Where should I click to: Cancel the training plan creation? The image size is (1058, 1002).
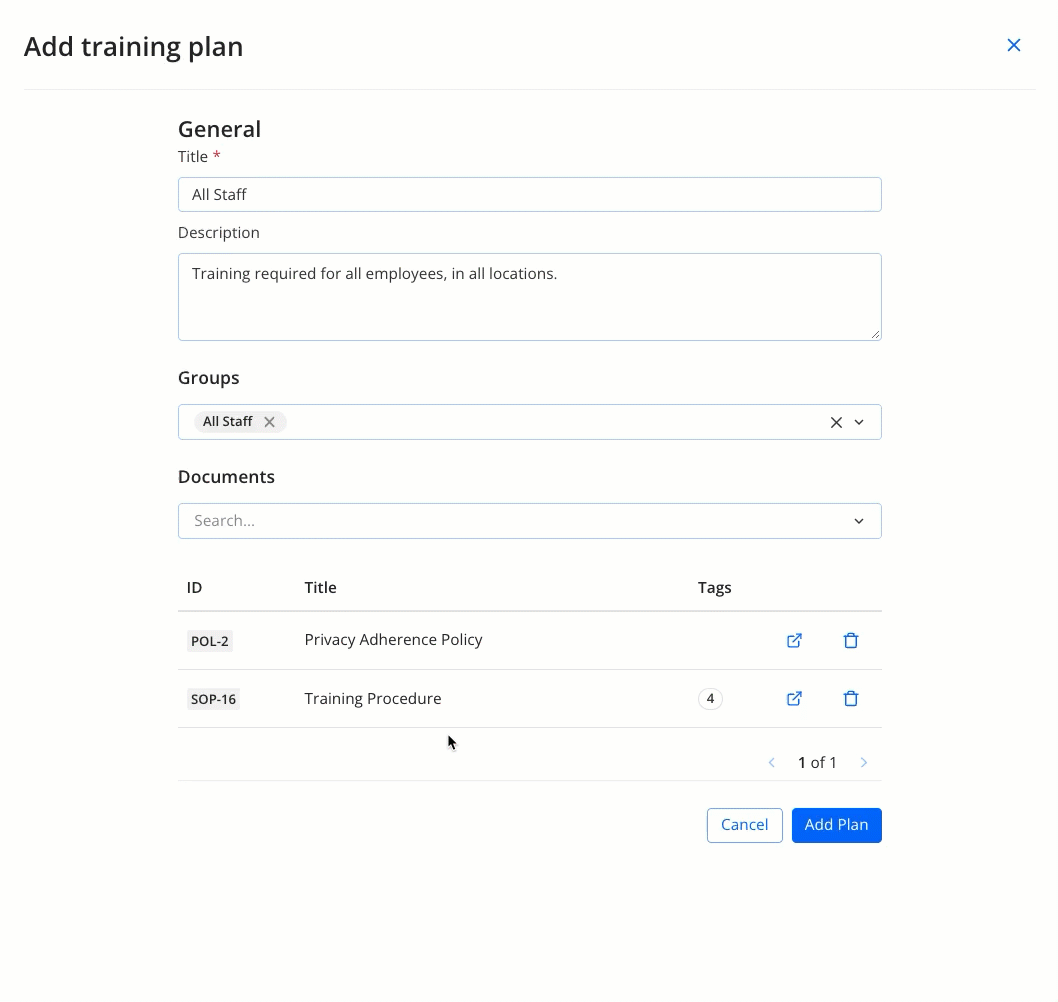pos(744,824)
